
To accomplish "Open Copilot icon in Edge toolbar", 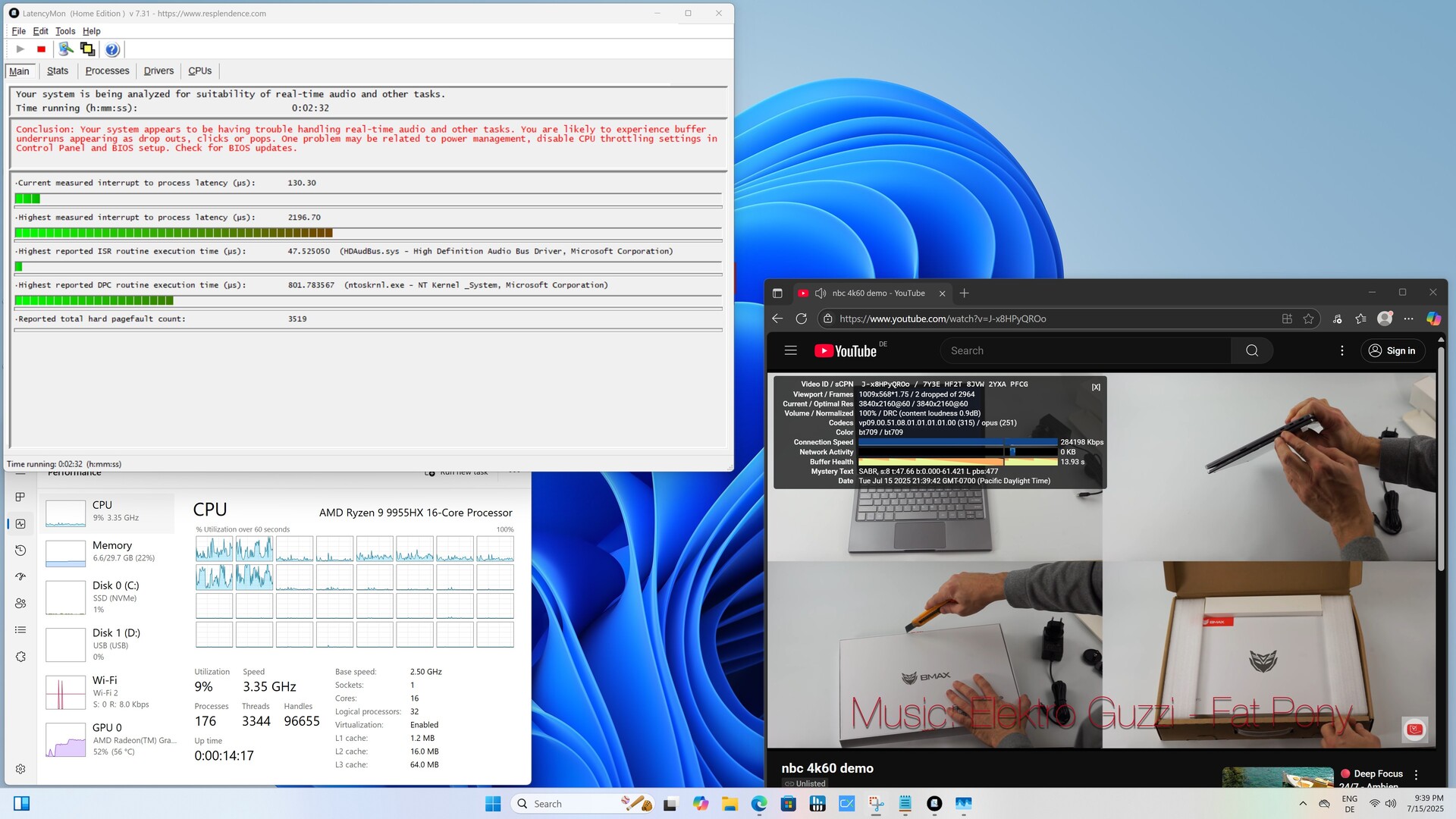I will (1433, 318).
